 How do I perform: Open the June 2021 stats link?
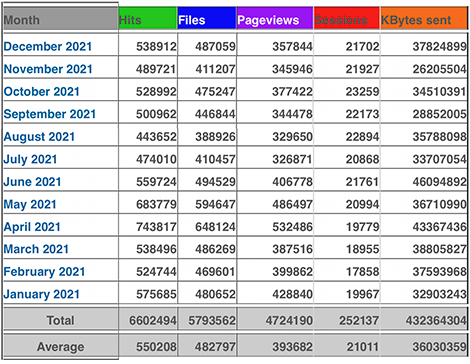[x=32, y=182]
